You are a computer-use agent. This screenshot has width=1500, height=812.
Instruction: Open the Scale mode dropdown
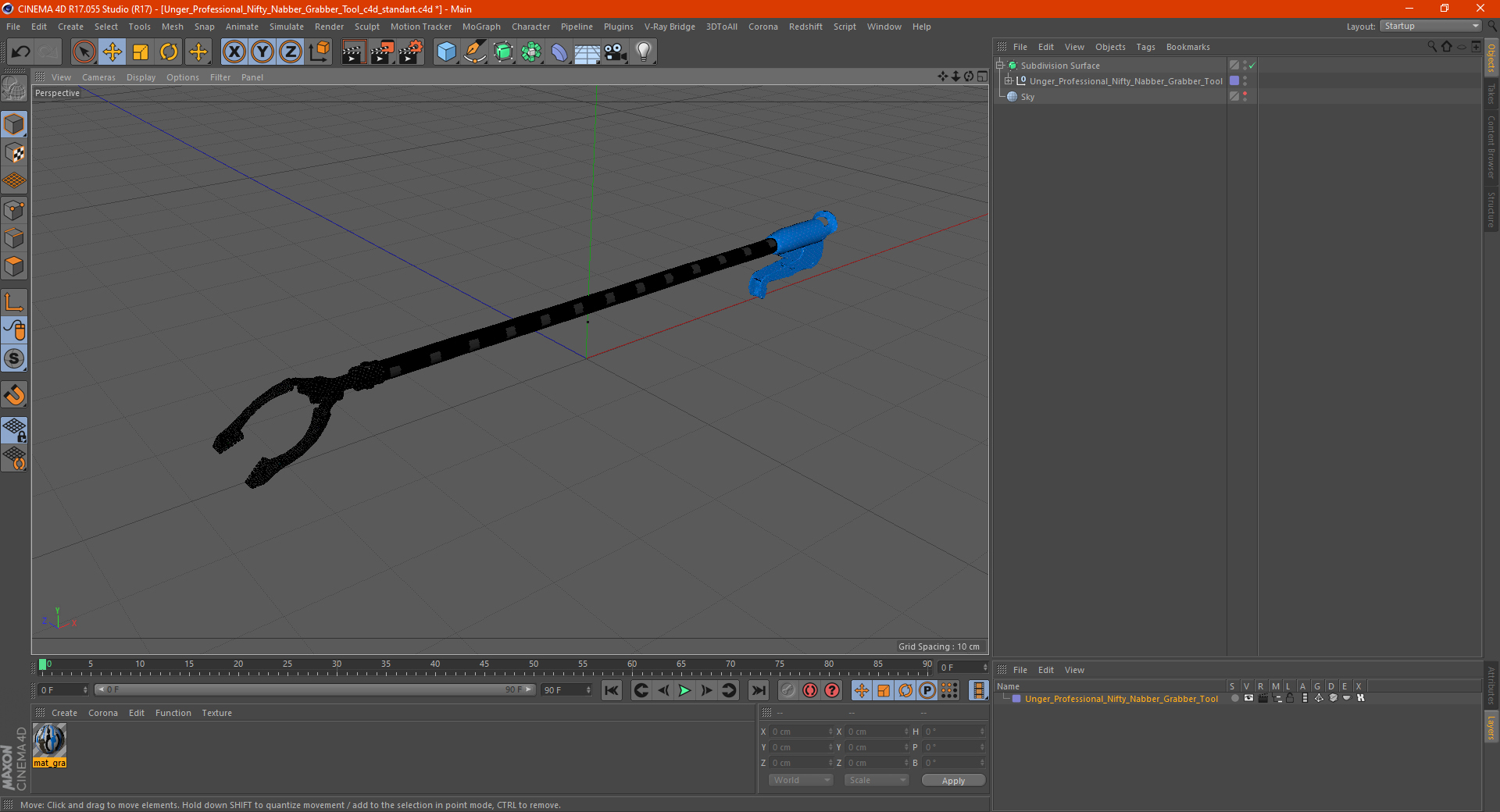tap(877, 780)
